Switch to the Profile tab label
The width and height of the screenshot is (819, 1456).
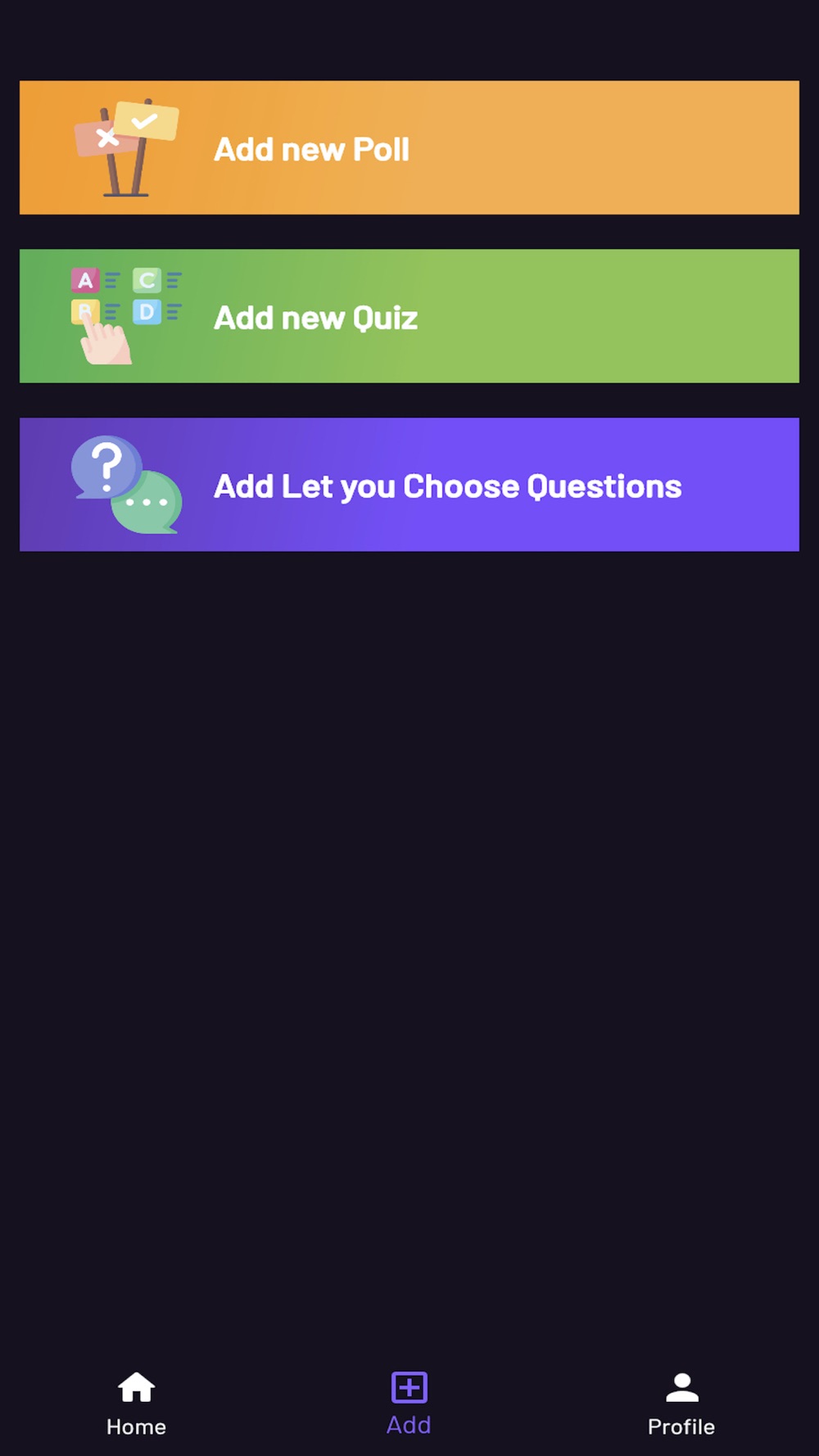(x=681, y=1427)
